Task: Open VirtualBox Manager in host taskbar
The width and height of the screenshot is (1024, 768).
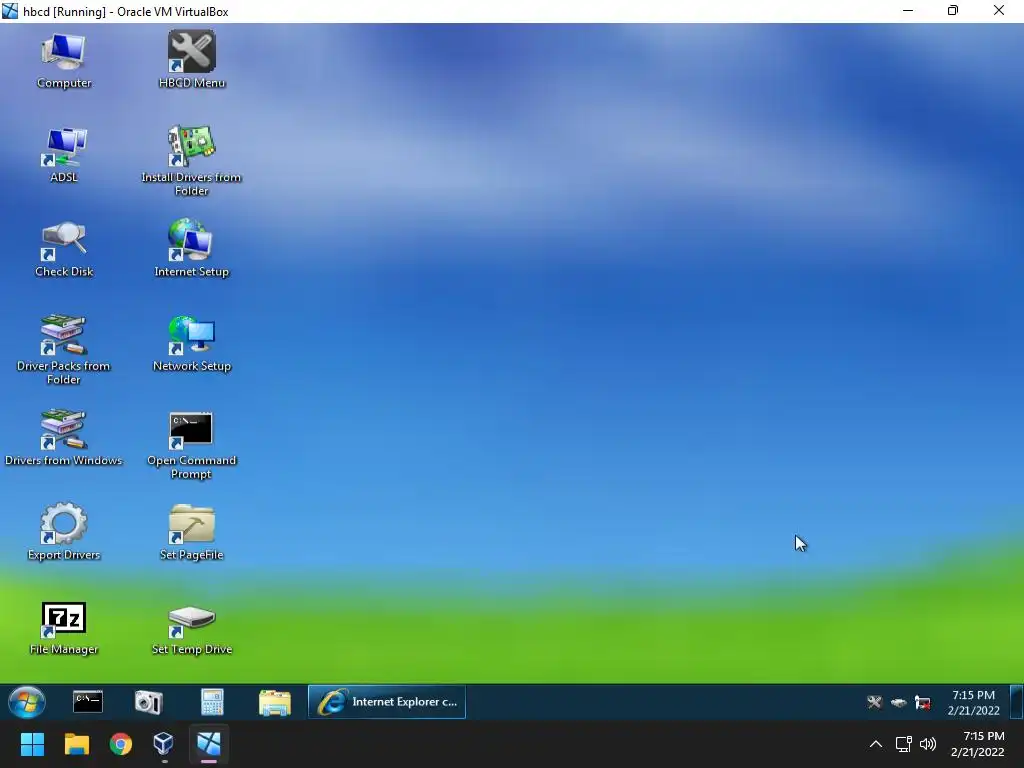Action: (164, 744)
